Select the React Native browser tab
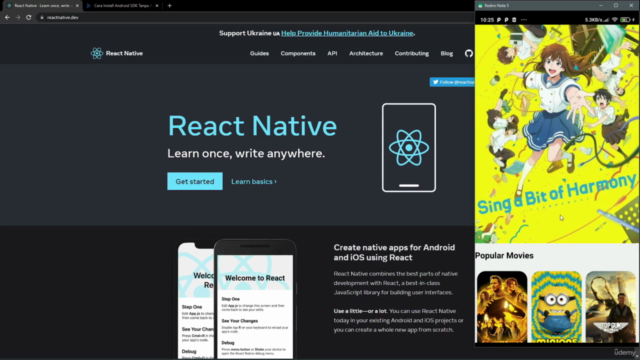 click(42, 6)
